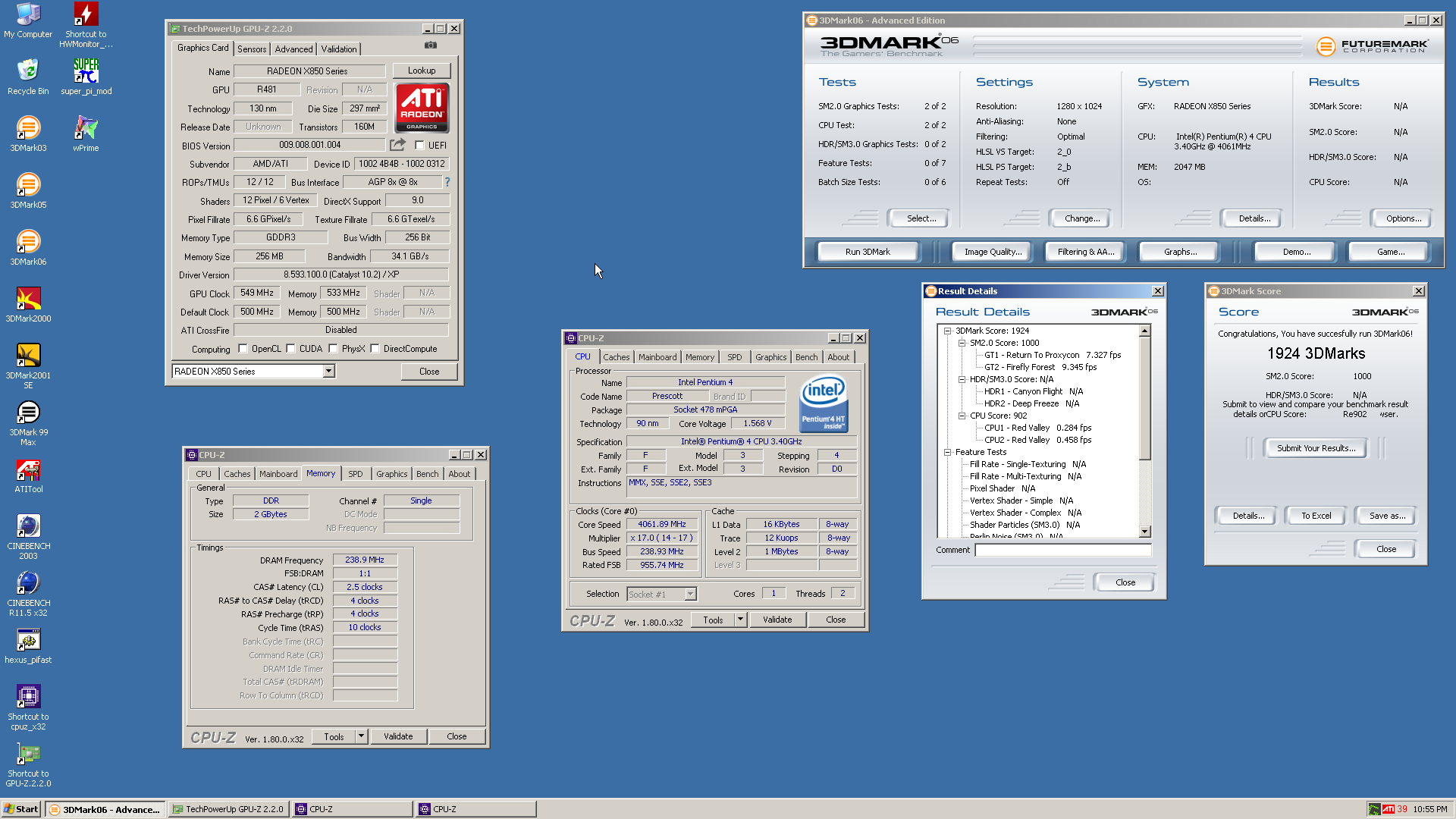Switch to the Sensors tab in GPU-Z
This screenshot has width=1456, height=819.
(x=252, y=49)
